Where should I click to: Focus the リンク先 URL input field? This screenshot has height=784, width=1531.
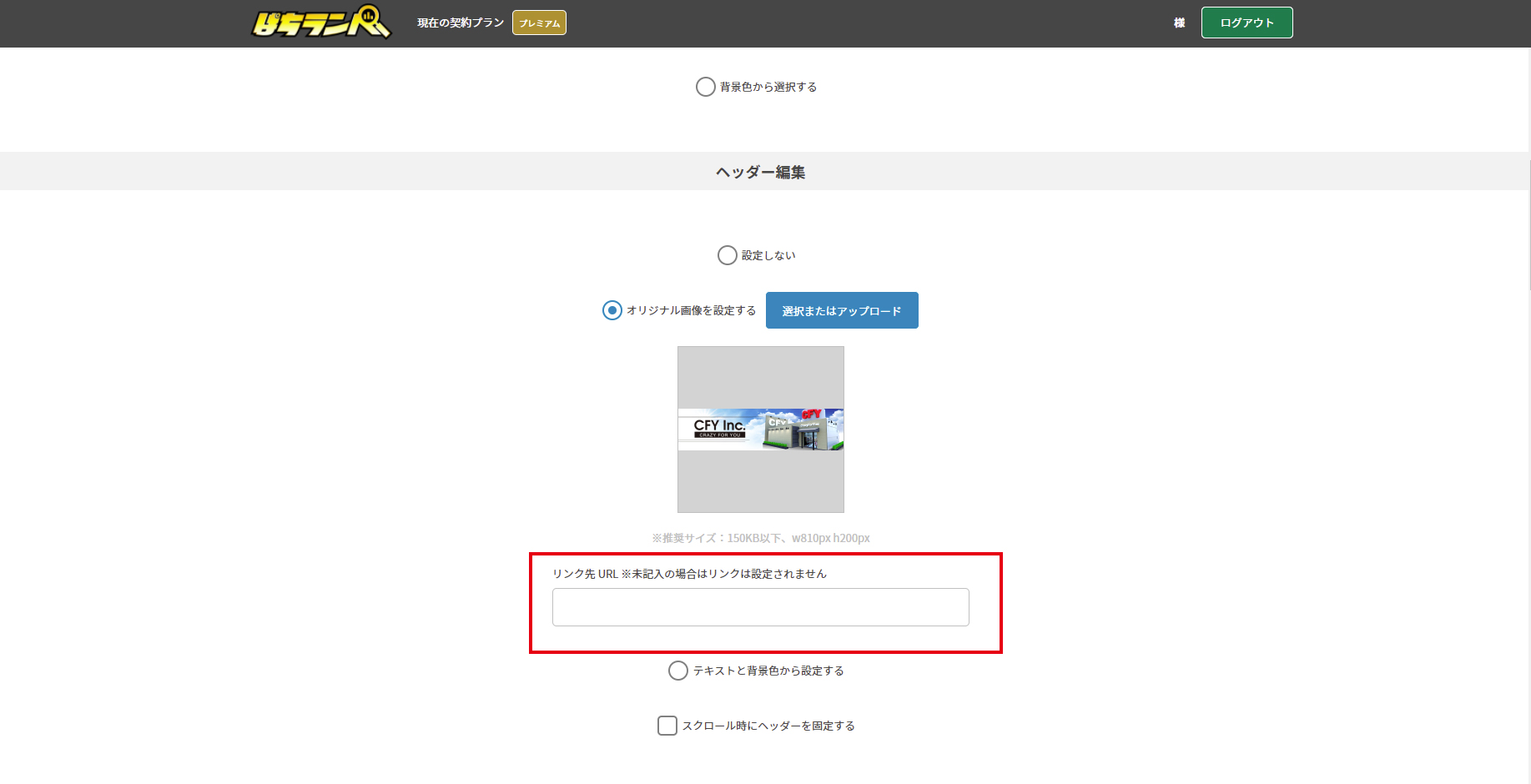[759, 606]
